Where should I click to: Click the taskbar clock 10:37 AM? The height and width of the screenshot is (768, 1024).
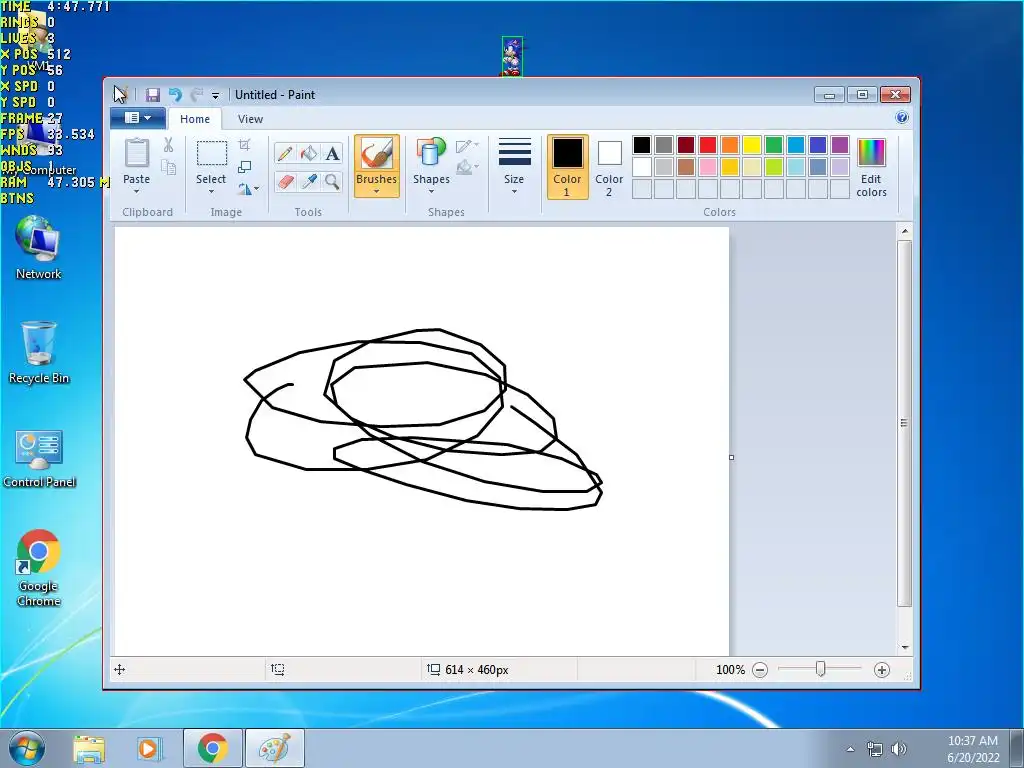(x=973, y=741)
